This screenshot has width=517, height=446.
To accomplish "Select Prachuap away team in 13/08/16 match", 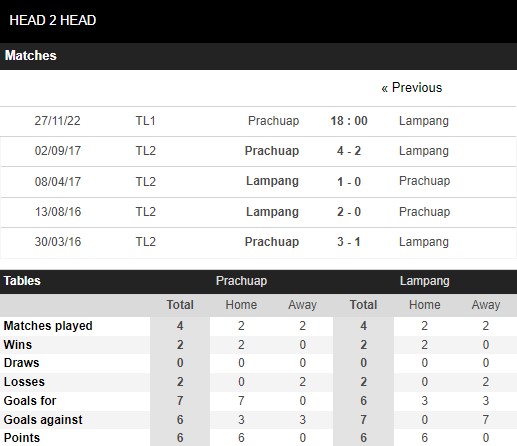I will 424,212.
